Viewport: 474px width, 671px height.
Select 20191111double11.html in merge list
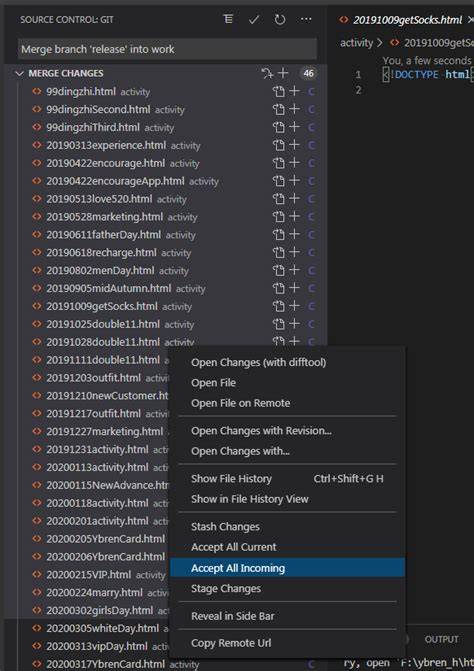[x=103, y=360]
